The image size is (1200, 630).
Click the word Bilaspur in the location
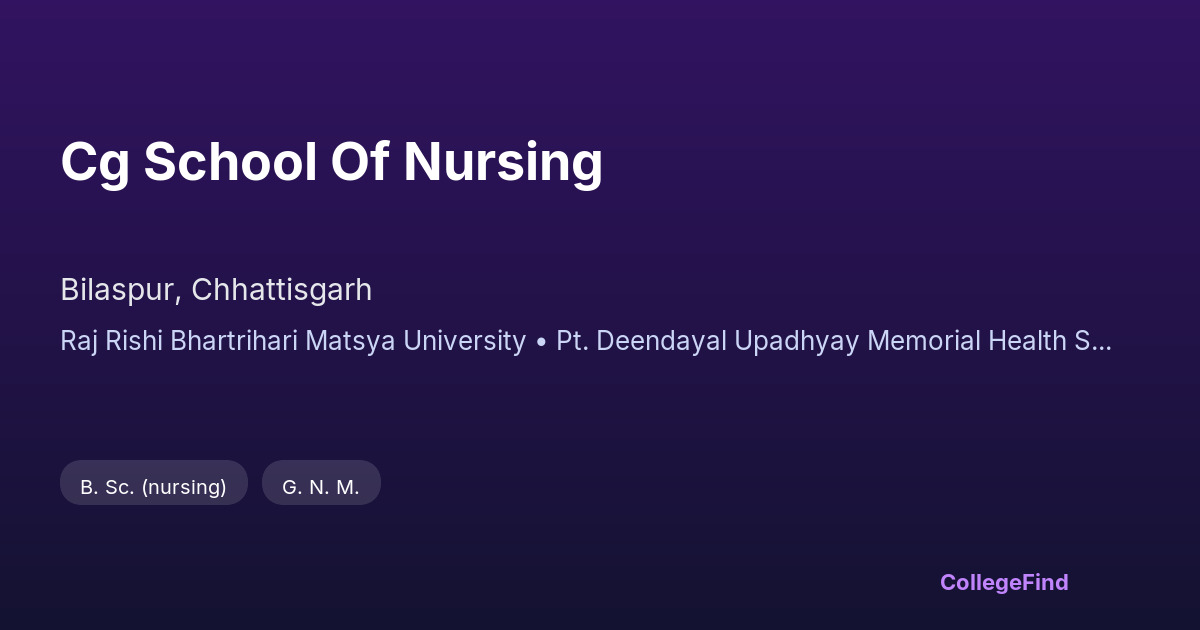(119, 290)
